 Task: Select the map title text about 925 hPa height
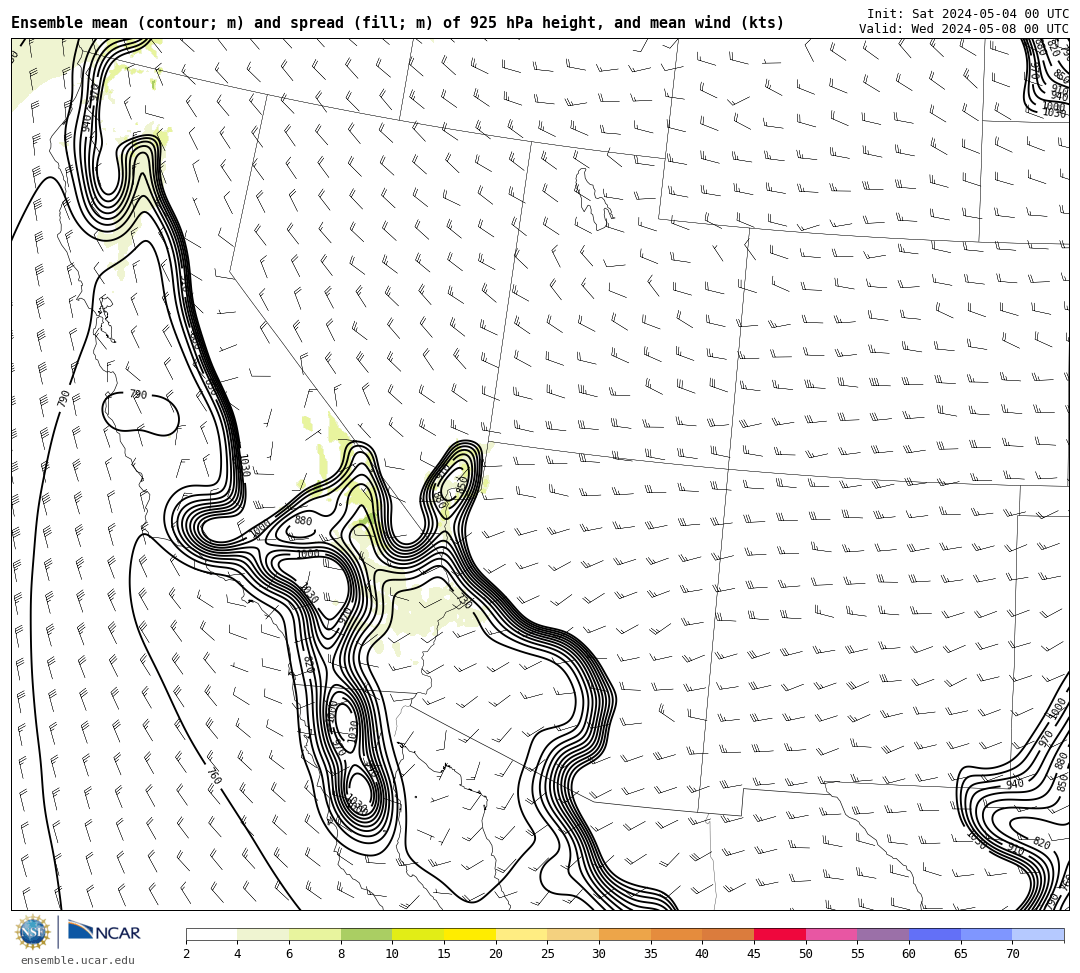tap(397, 23)
